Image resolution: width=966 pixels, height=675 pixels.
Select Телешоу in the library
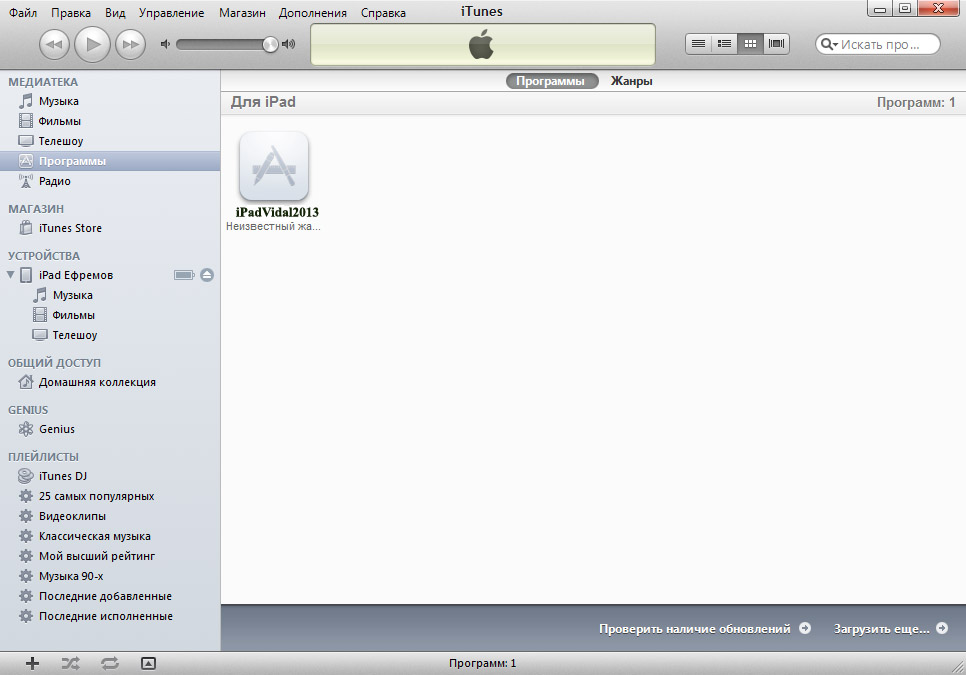click(110, 141)
